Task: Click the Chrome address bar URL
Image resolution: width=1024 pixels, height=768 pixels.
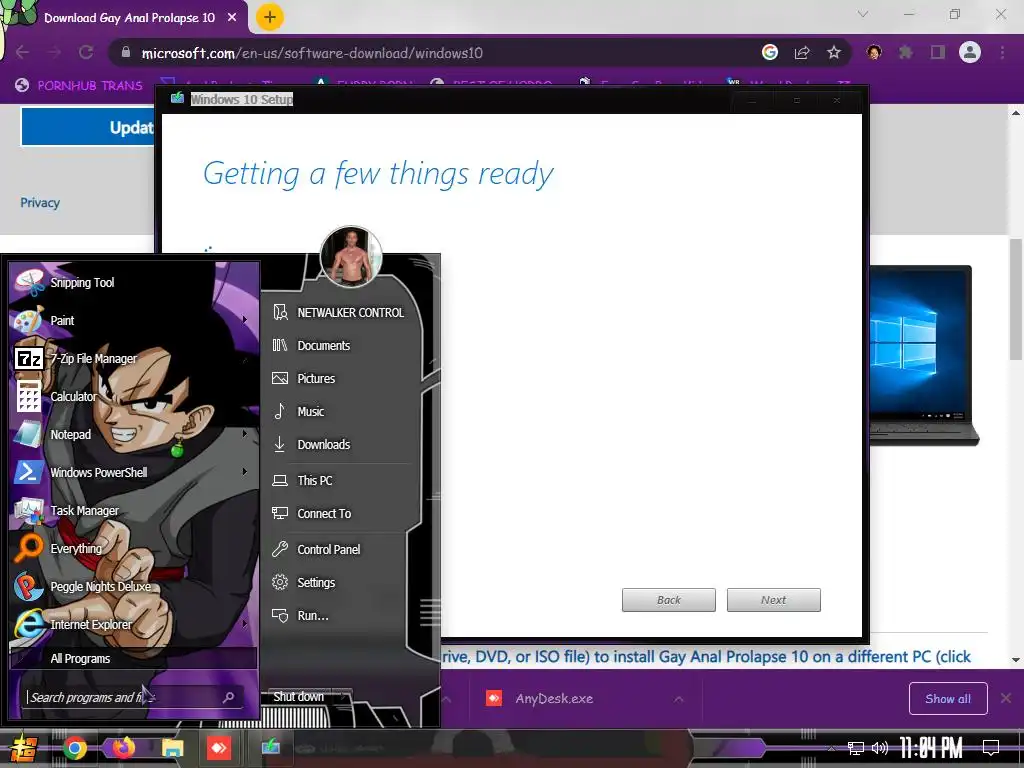Action: point(312,53)
